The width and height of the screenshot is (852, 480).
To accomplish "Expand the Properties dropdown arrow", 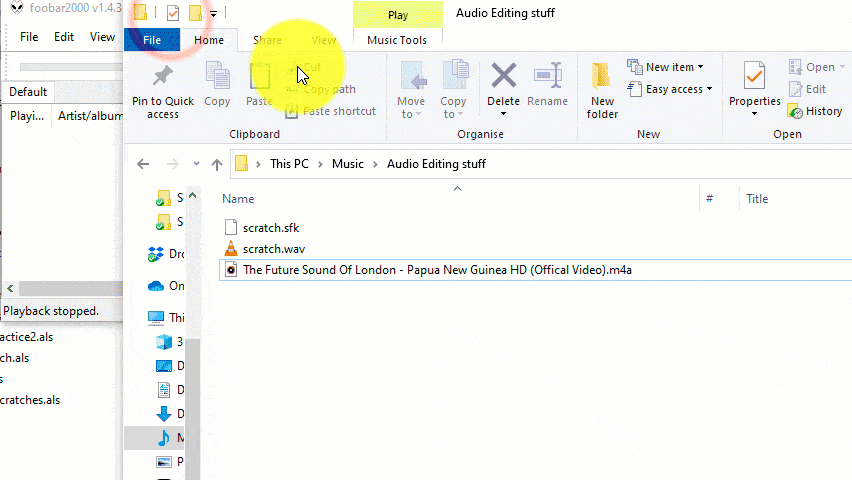I will coord(754,114).
